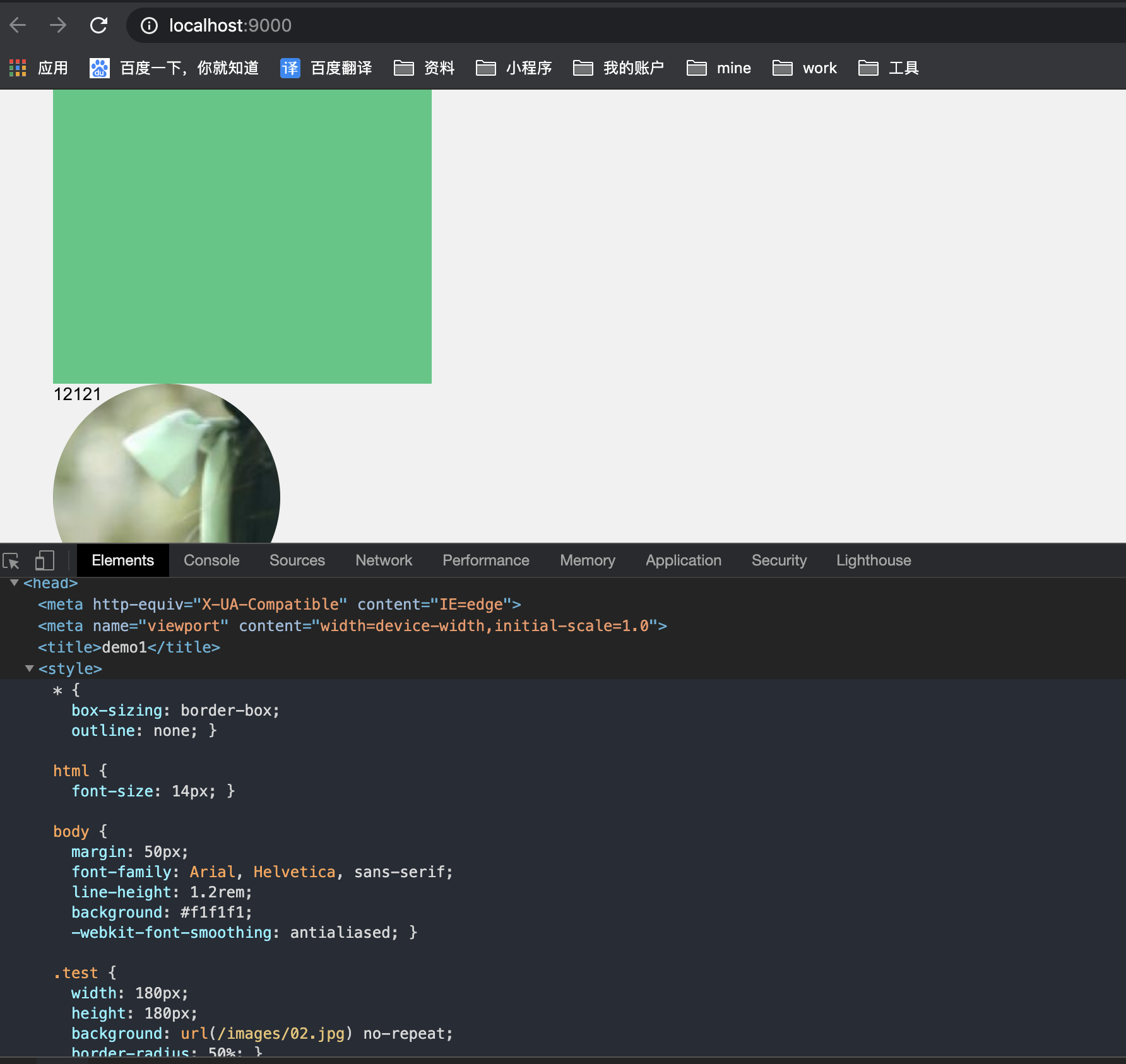This screenshot has width=1126, height=1064.
Task: Open the 小程序 bookmark folder
Action: [x=514, y=68]
